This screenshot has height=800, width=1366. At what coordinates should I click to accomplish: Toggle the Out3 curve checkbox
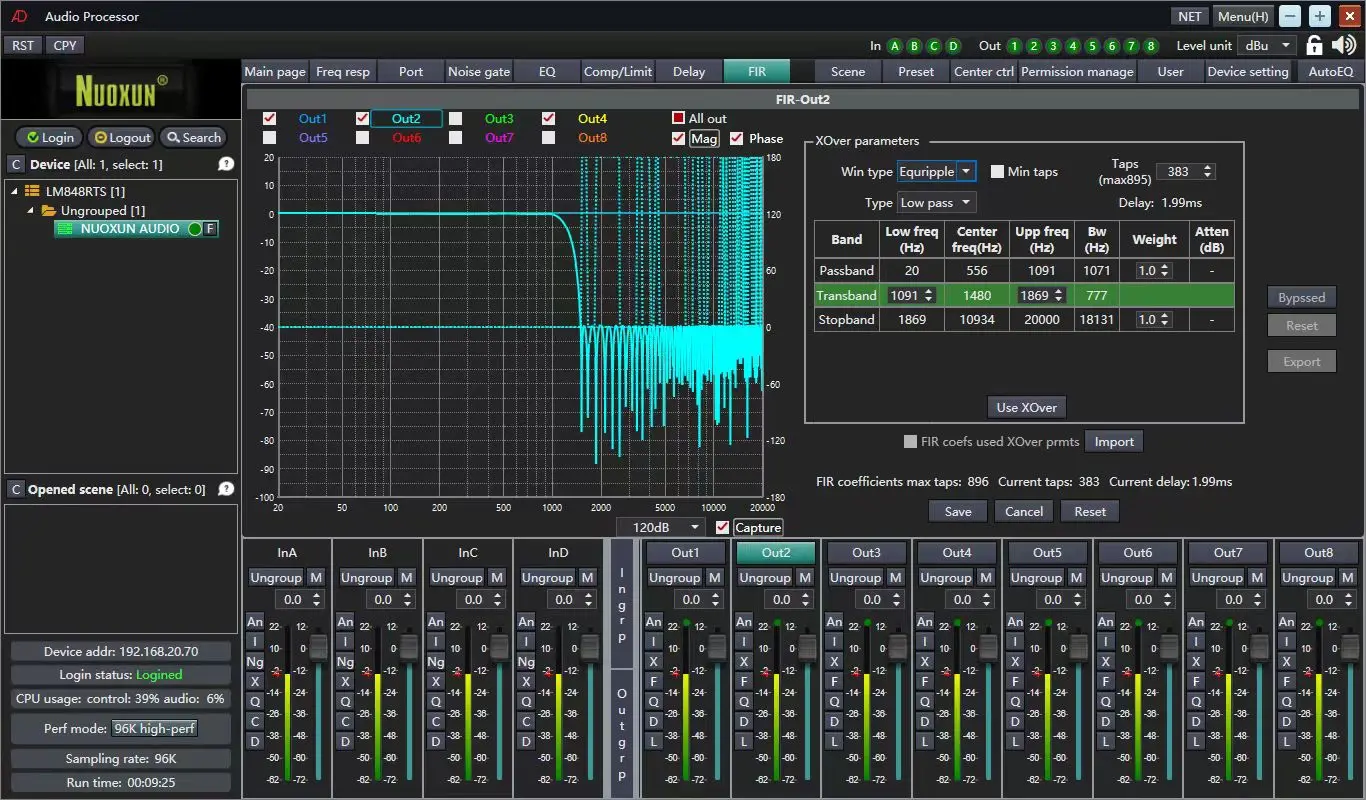(x=456, y=118)
